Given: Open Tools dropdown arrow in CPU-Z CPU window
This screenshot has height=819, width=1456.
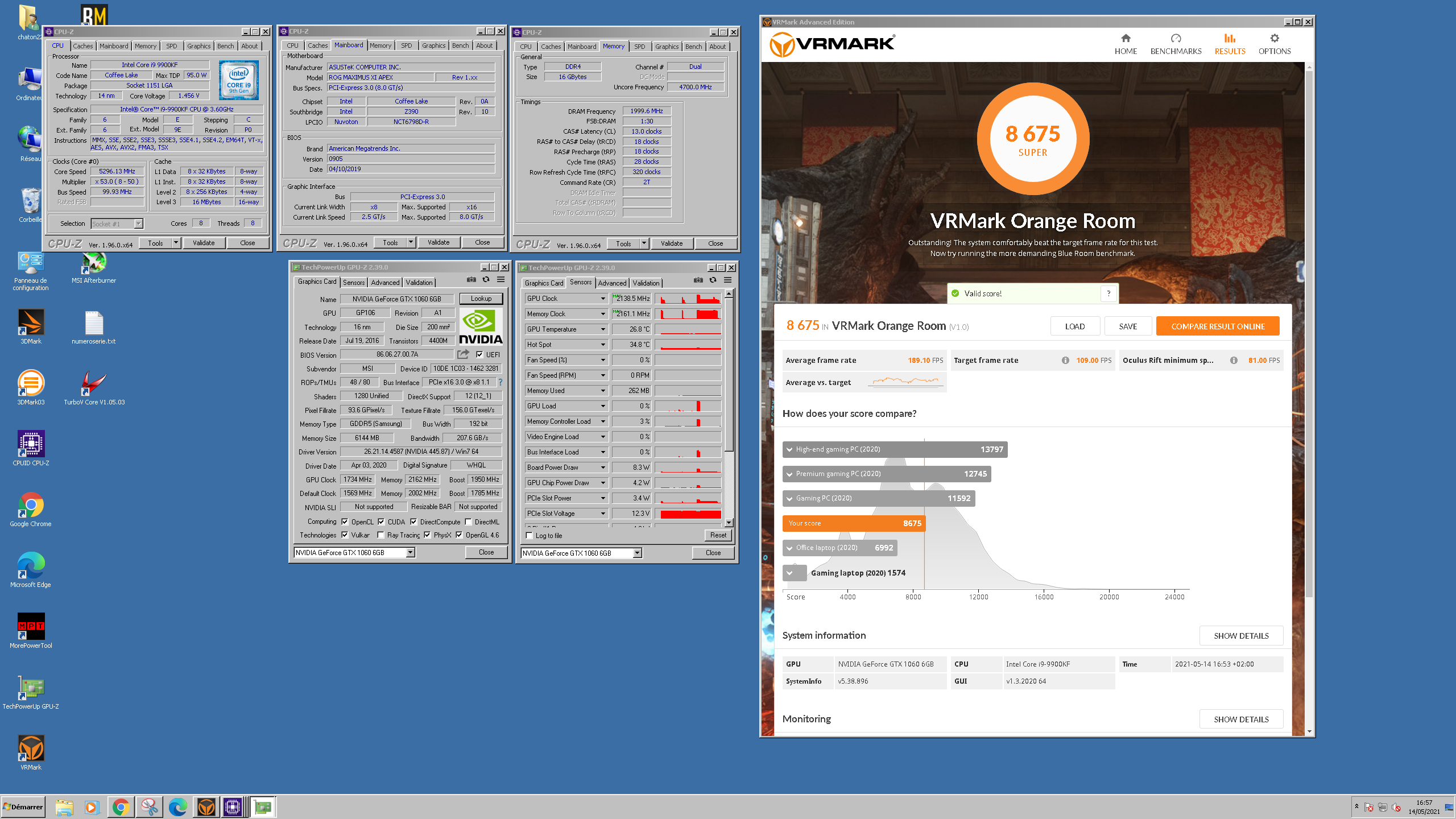Looking at the screenshot, I should click(x=176, y=243).
